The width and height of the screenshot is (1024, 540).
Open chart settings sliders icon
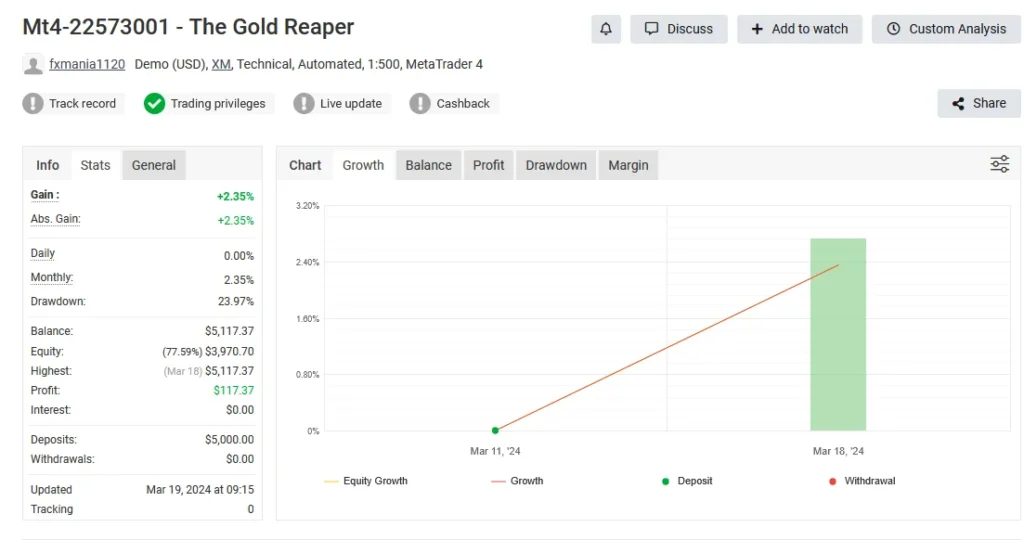tap(1000, 164)
